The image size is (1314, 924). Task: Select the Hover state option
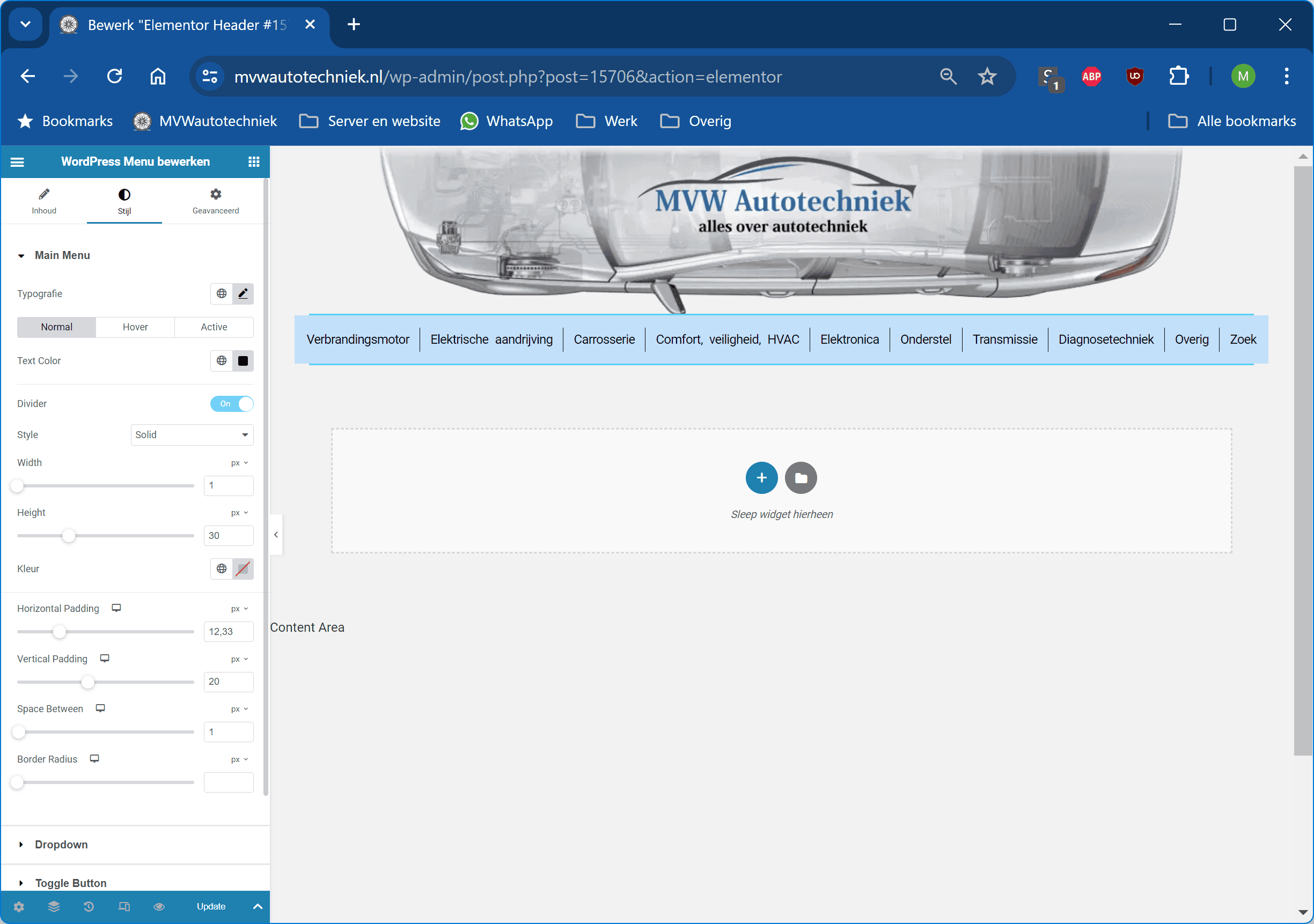click(x=135, y=327)
